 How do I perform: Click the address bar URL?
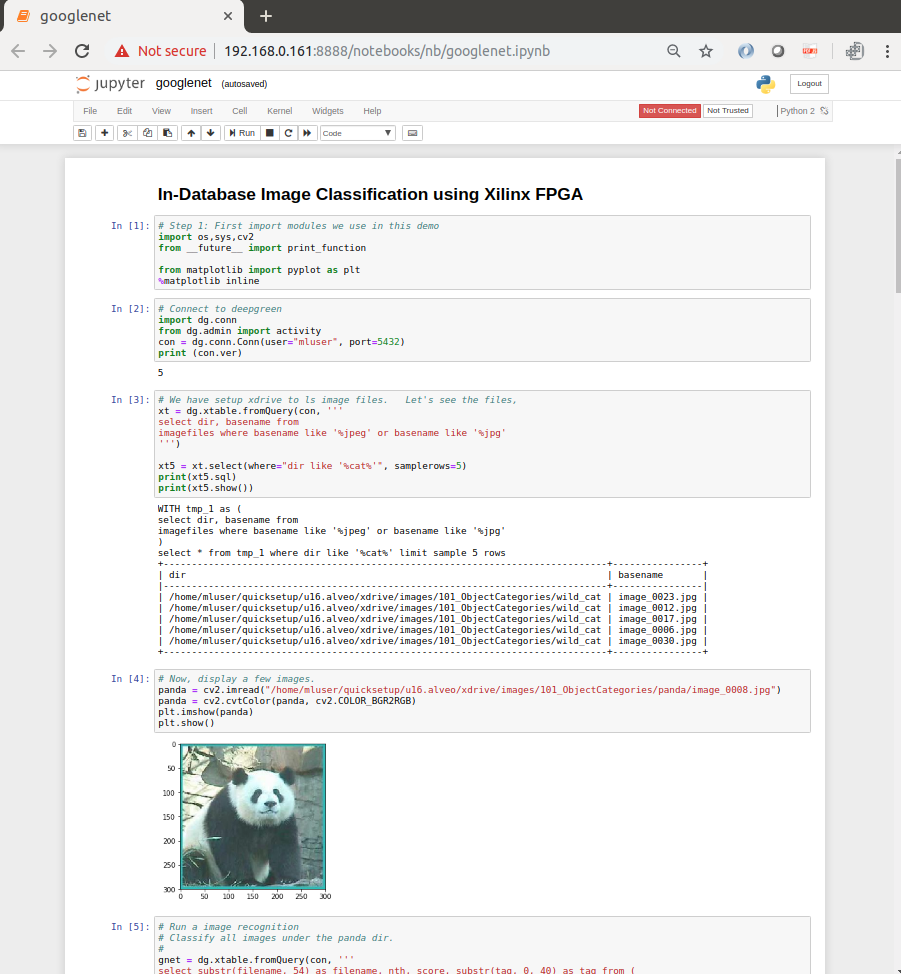click(x=386, y=51)
